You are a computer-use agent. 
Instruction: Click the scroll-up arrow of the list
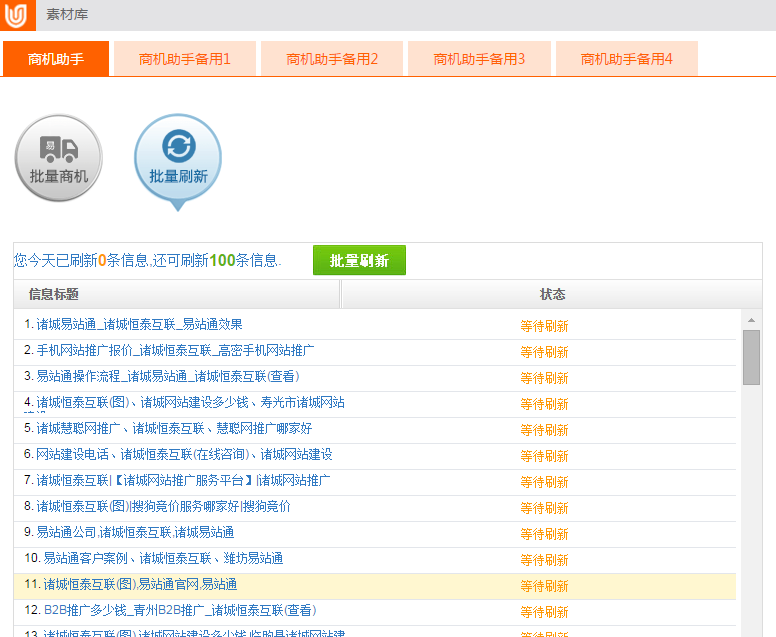click(751, 319)
